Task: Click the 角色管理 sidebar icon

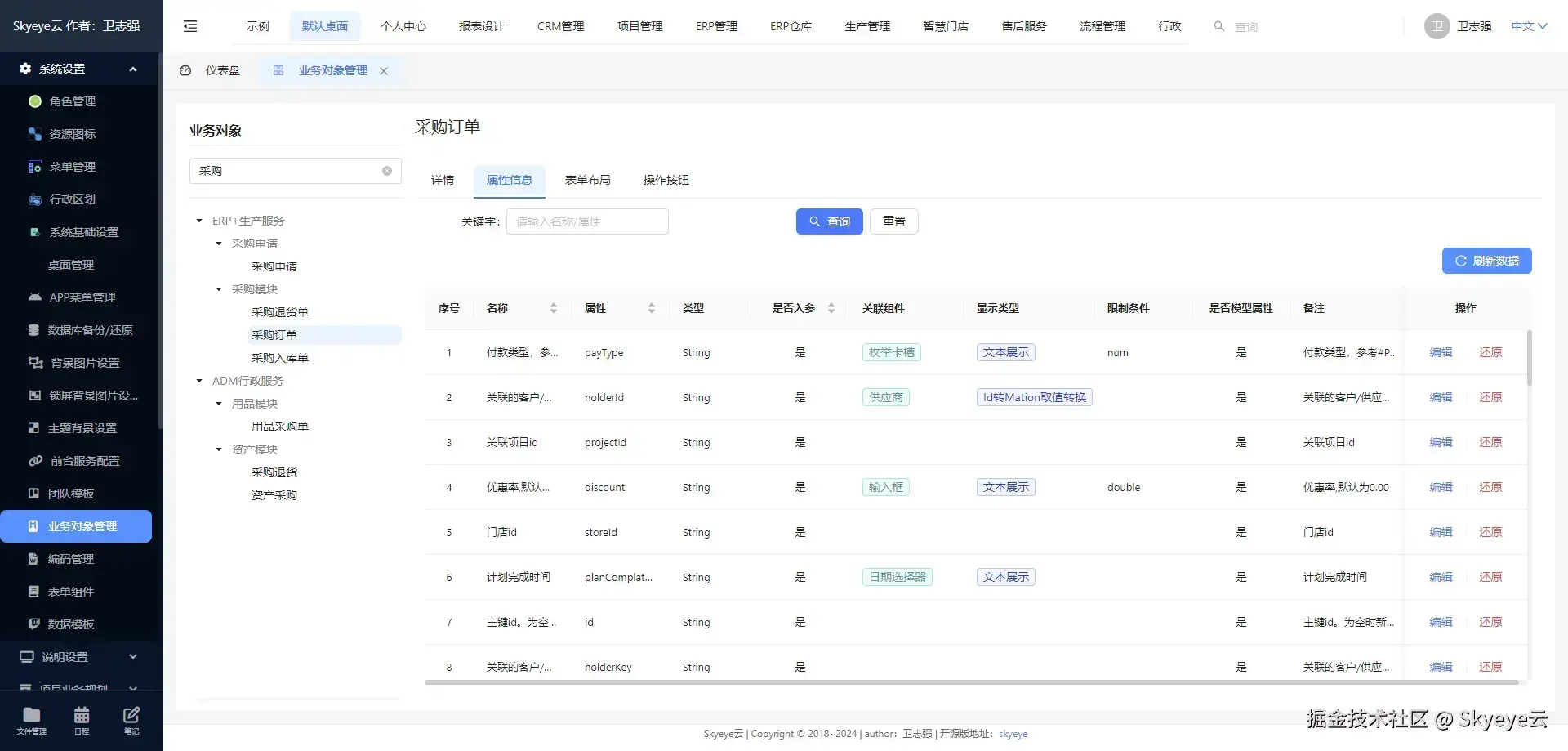Action: 35,101
